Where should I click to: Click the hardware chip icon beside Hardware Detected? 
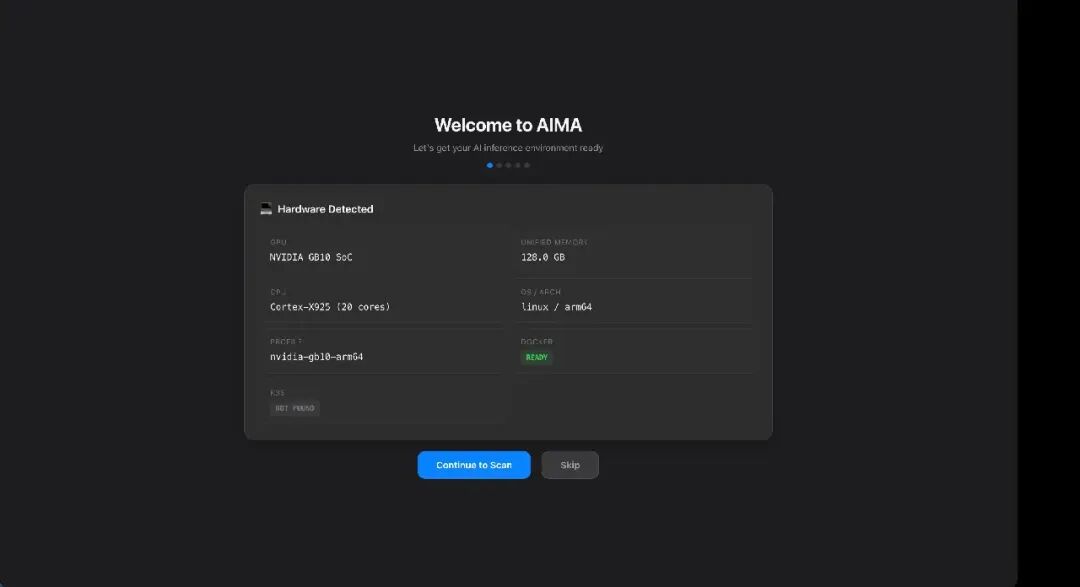pyautogui.click(x=266, y=209)
